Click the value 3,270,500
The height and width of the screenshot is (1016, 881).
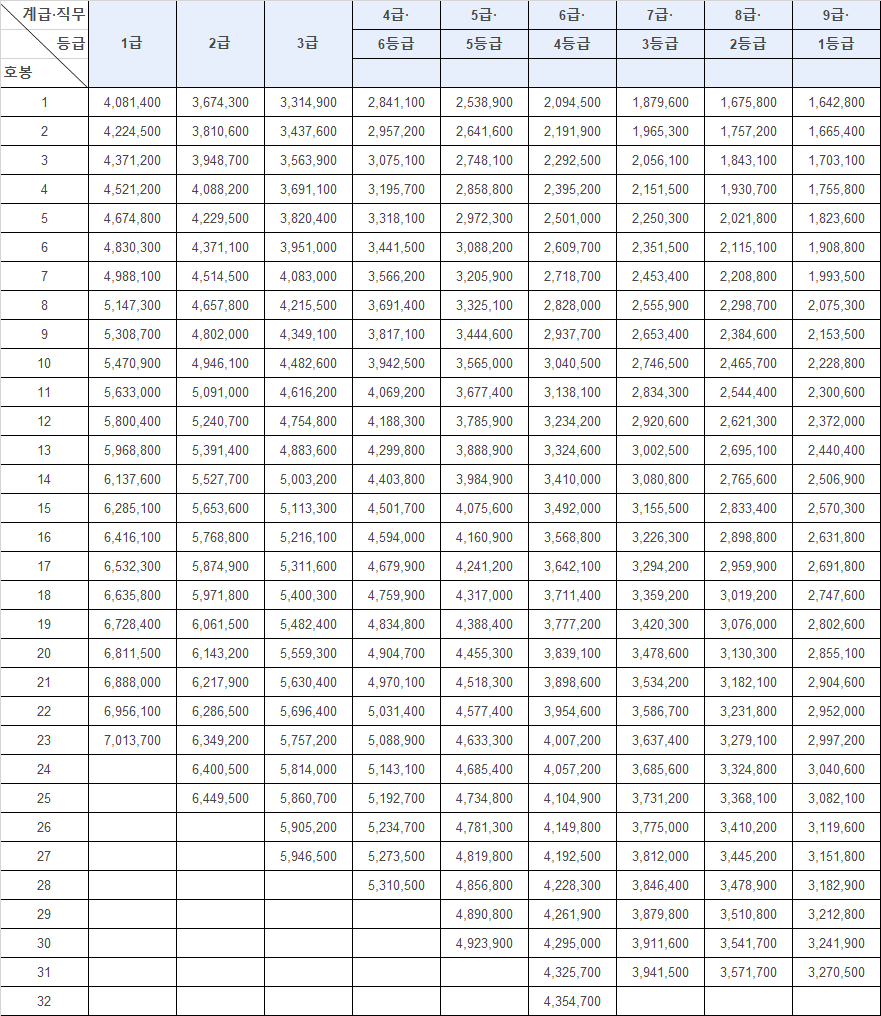(x=836, y=973)
